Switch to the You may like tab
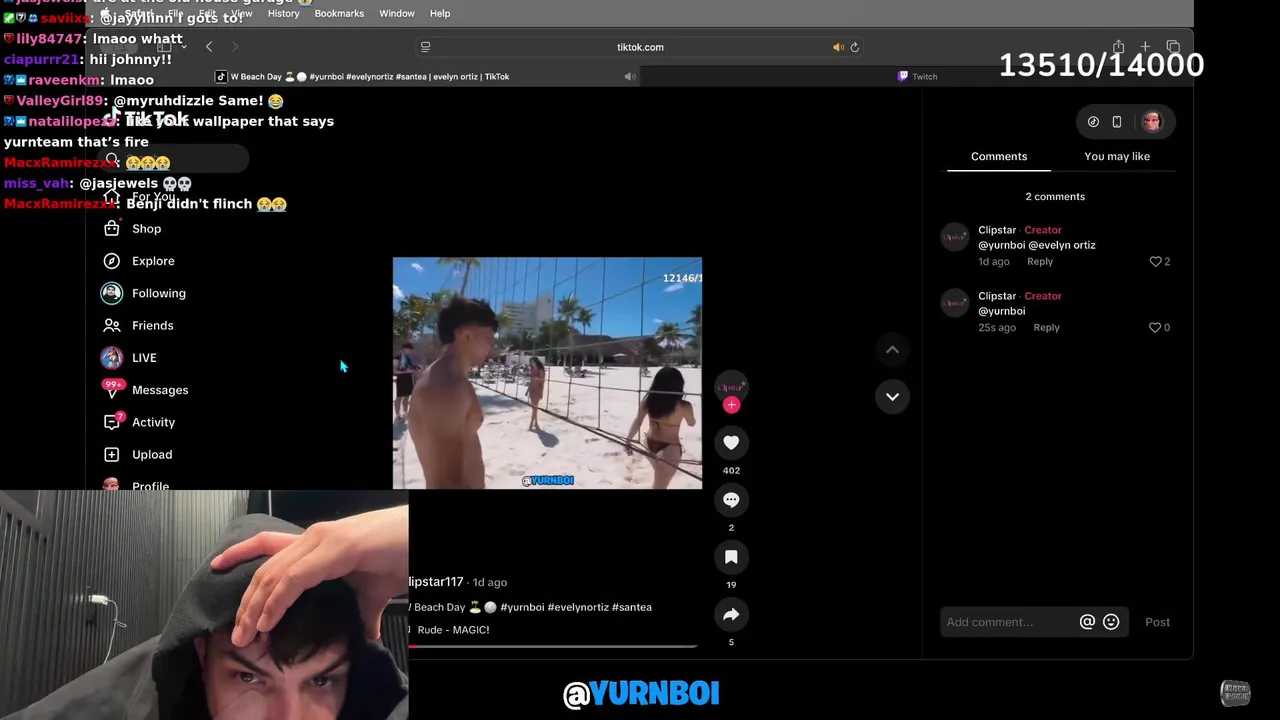This screenshot has height=720, width=1280. (1117, 156)
